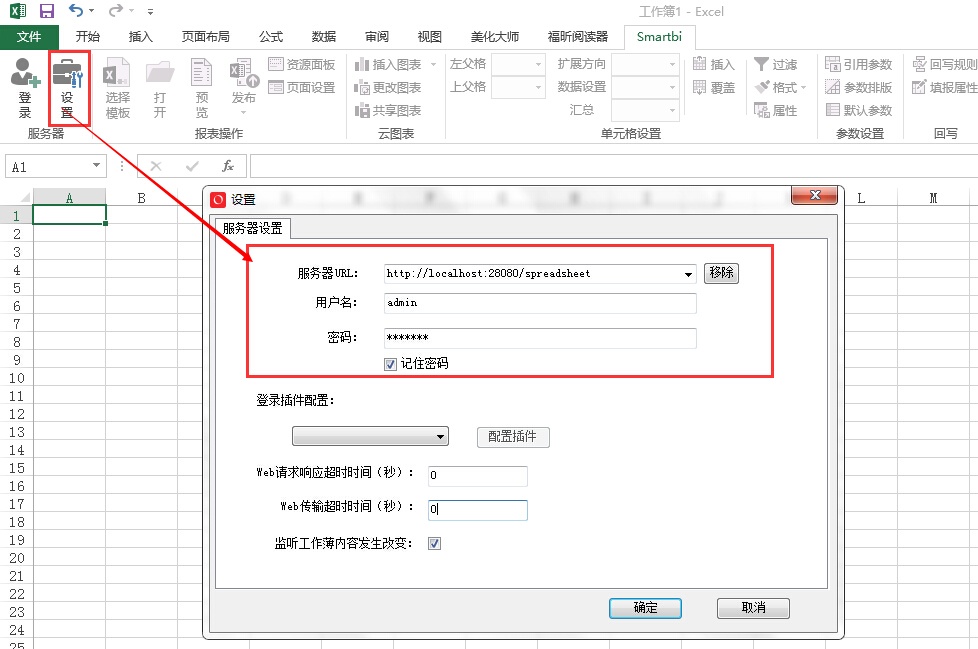The image size is (978, 649).
Task: Switch to the 插入 ribbon tab
Action: (x=140, y=37)
